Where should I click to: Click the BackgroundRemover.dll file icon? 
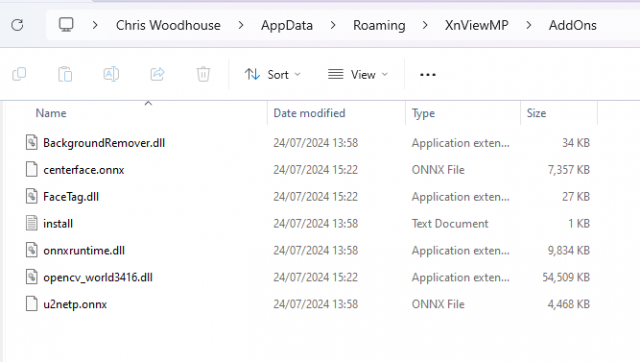[x=32, y=143]
